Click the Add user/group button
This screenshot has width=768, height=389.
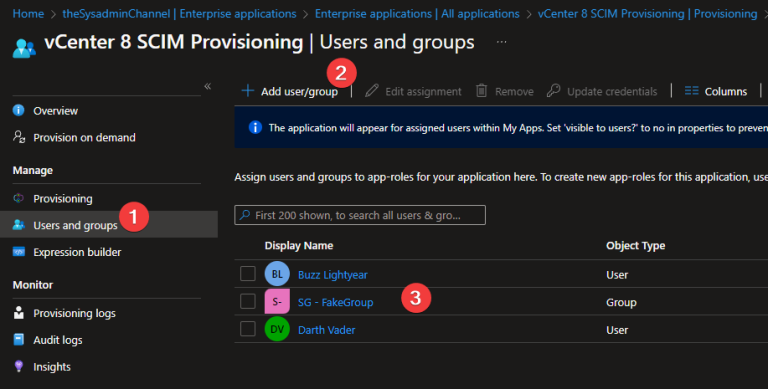(290, 91)
